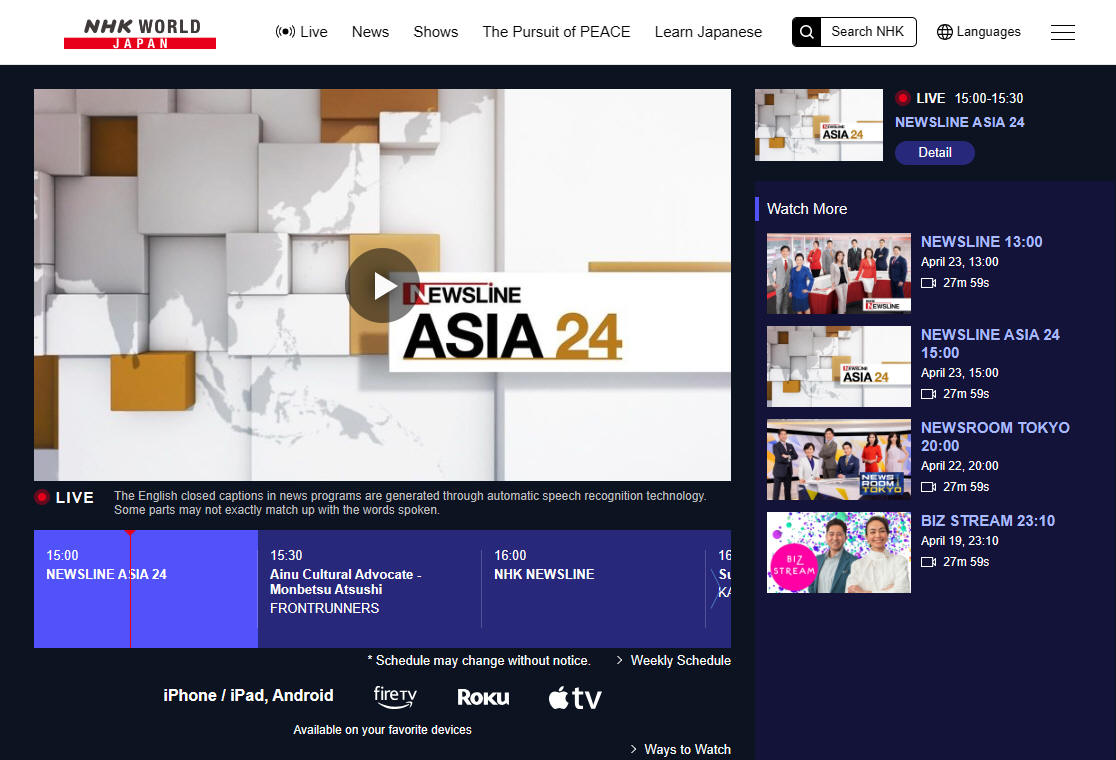1116x760 pixels.
Task: Click the red LIVE dot beside 15:00-15:30
Action: (x=902, y=98)
